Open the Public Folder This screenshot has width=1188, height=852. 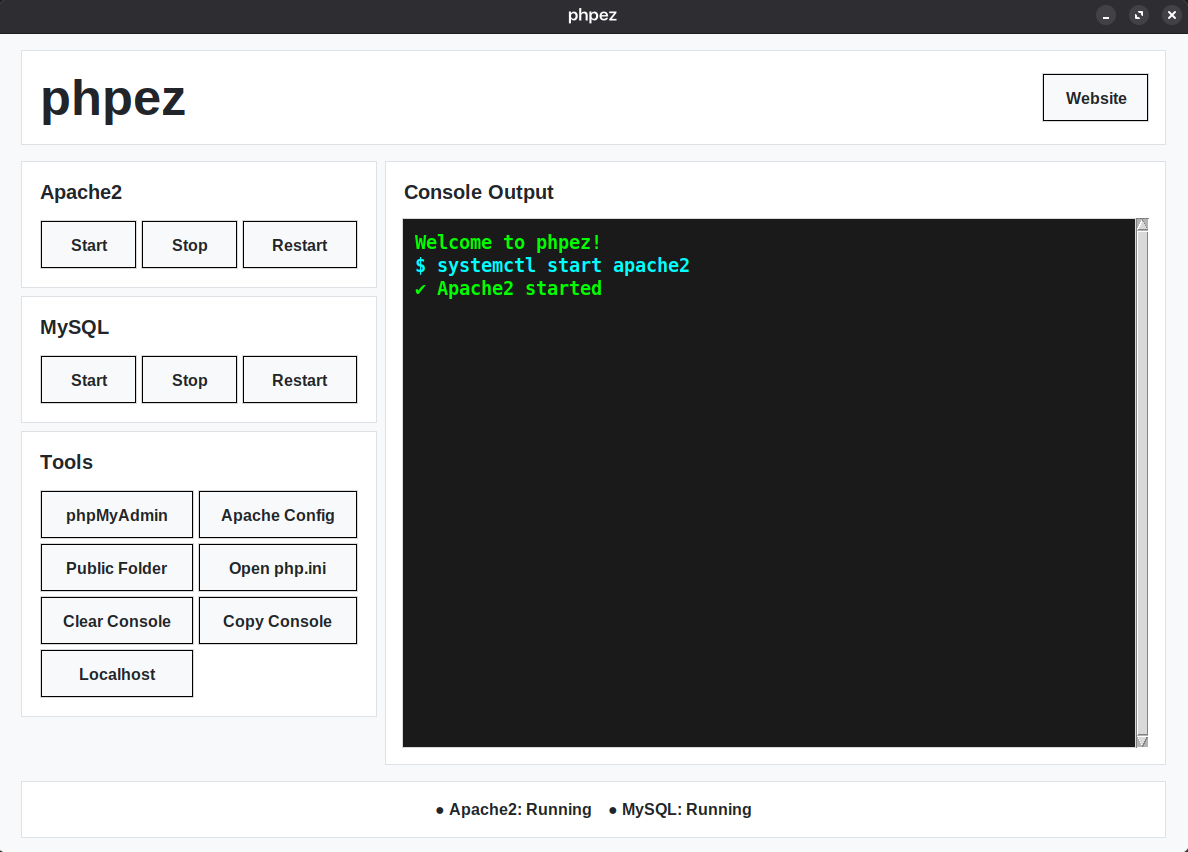116,567
